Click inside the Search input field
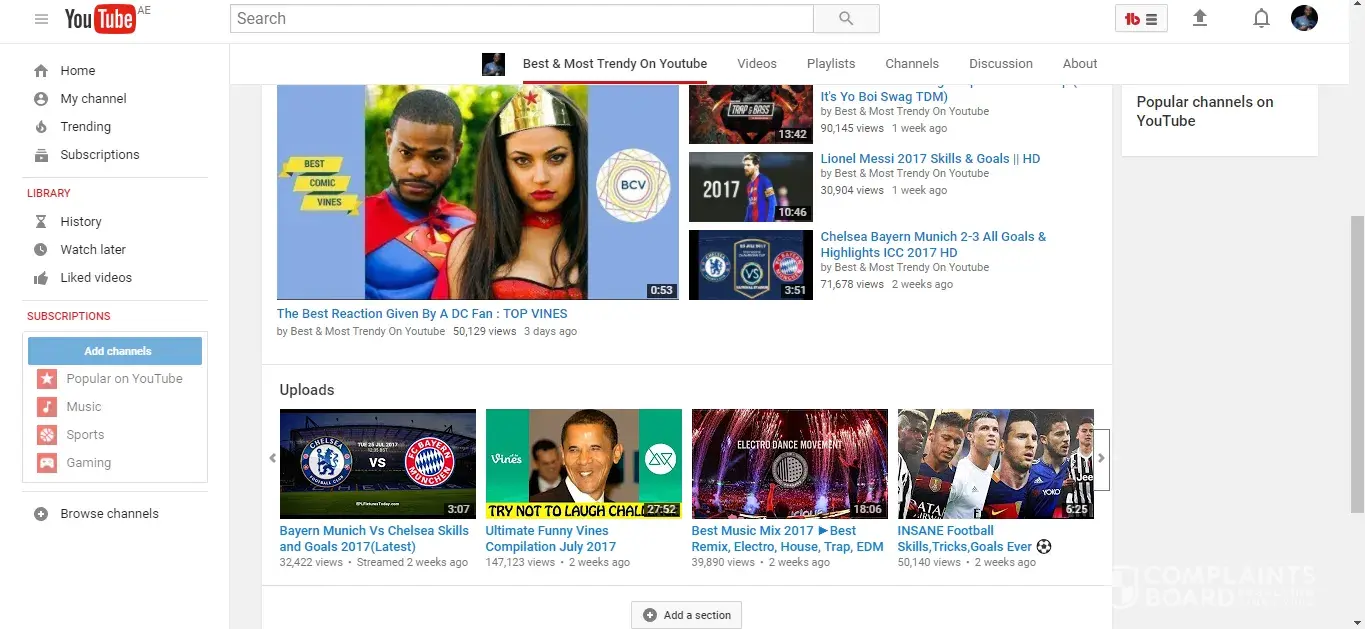 coord(520,18)
